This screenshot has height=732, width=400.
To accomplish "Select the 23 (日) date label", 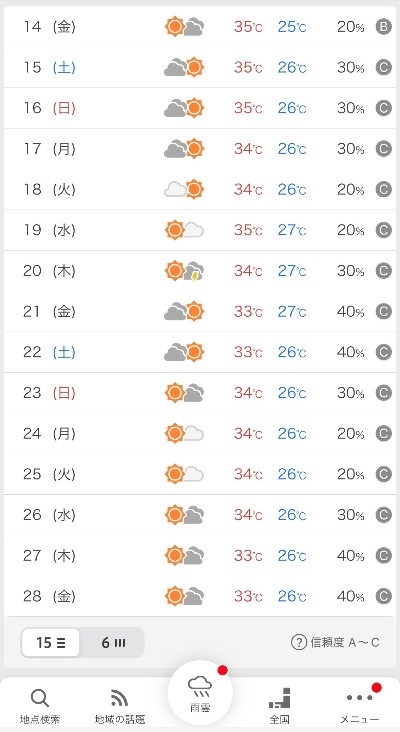I will coord(49,393).
